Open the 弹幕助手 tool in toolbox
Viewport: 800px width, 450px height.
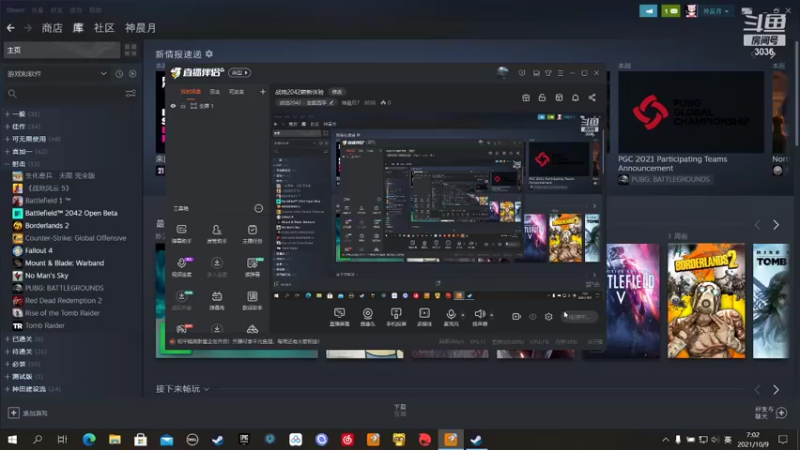coord(182,234)
